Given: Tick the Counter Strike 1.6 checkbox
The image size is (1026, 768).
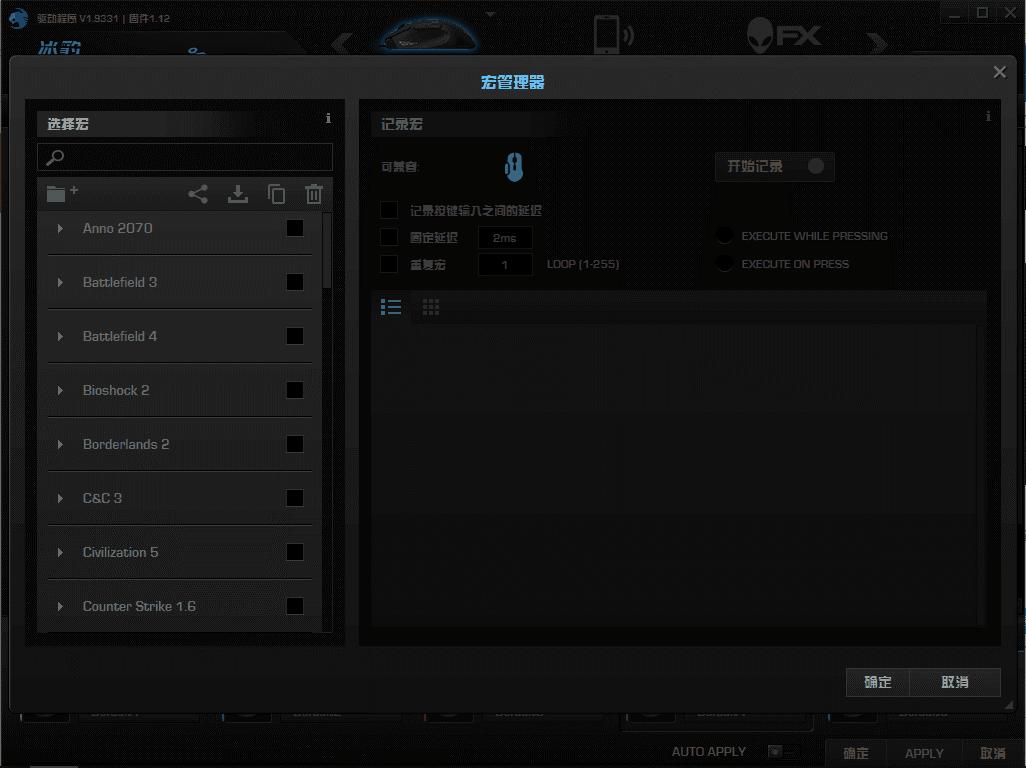Looking at the screenshot, I should click(x=295, y=606).
